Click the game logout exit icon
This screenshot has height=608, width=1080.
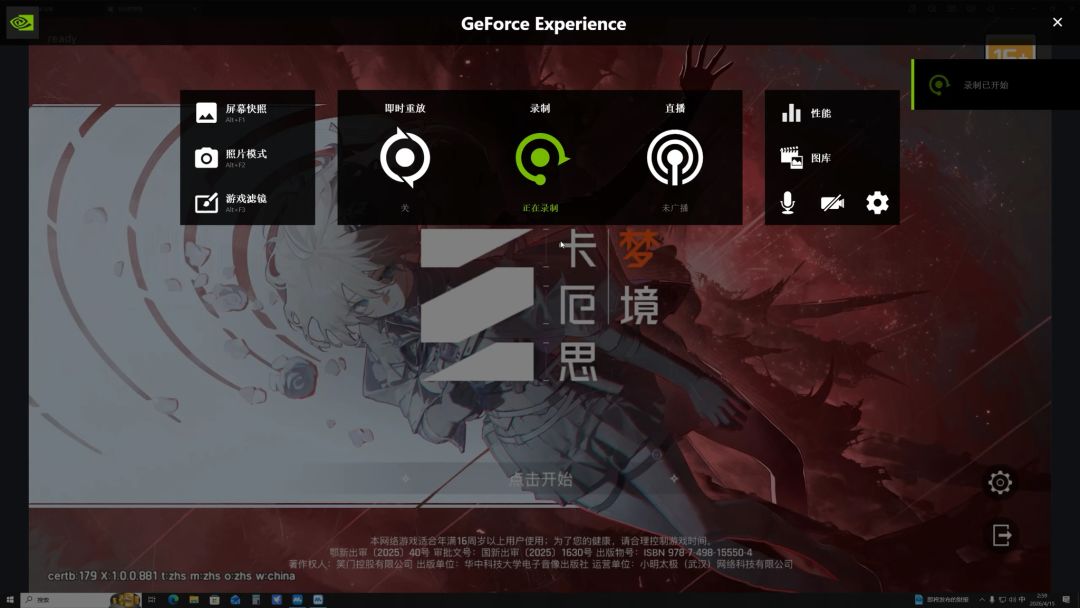tap(1001, 534)
